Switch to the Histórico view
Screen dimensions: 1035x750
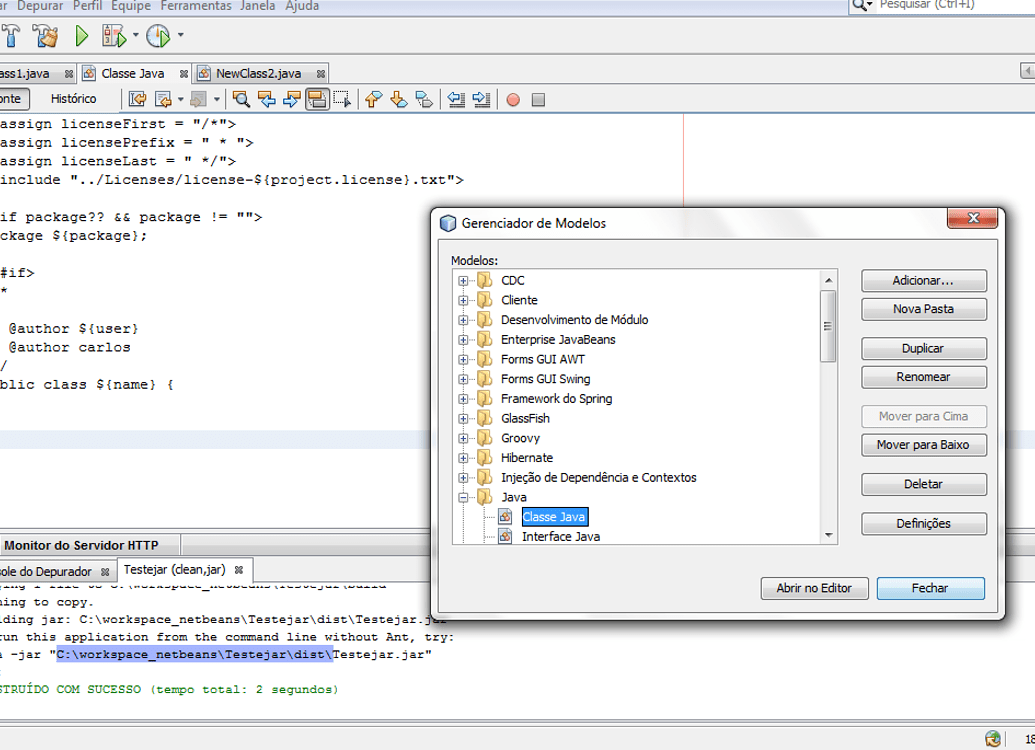pos(73,99)
